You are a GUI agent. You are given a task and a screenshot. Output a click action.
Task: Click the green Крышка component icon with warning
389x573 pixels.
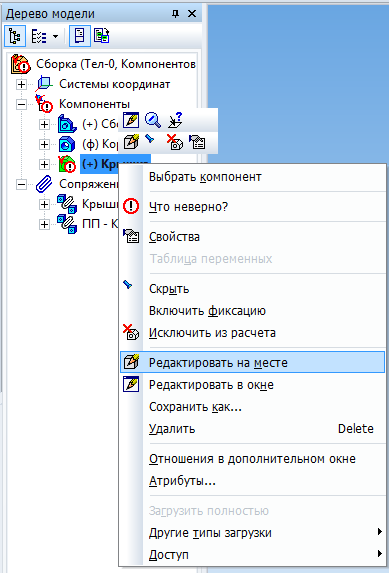67,164
